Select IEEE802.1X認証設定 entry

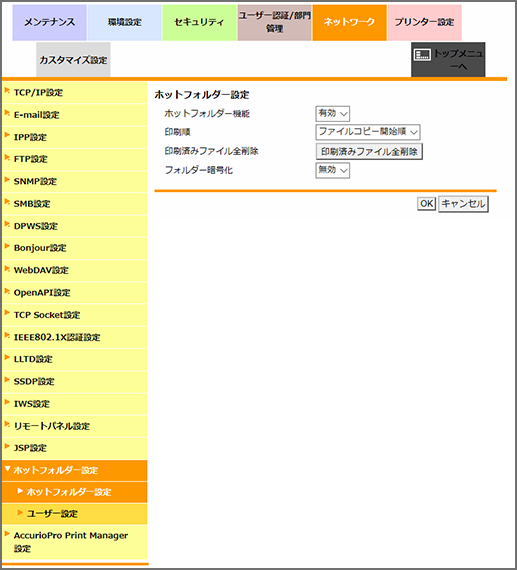pos(75,337)
